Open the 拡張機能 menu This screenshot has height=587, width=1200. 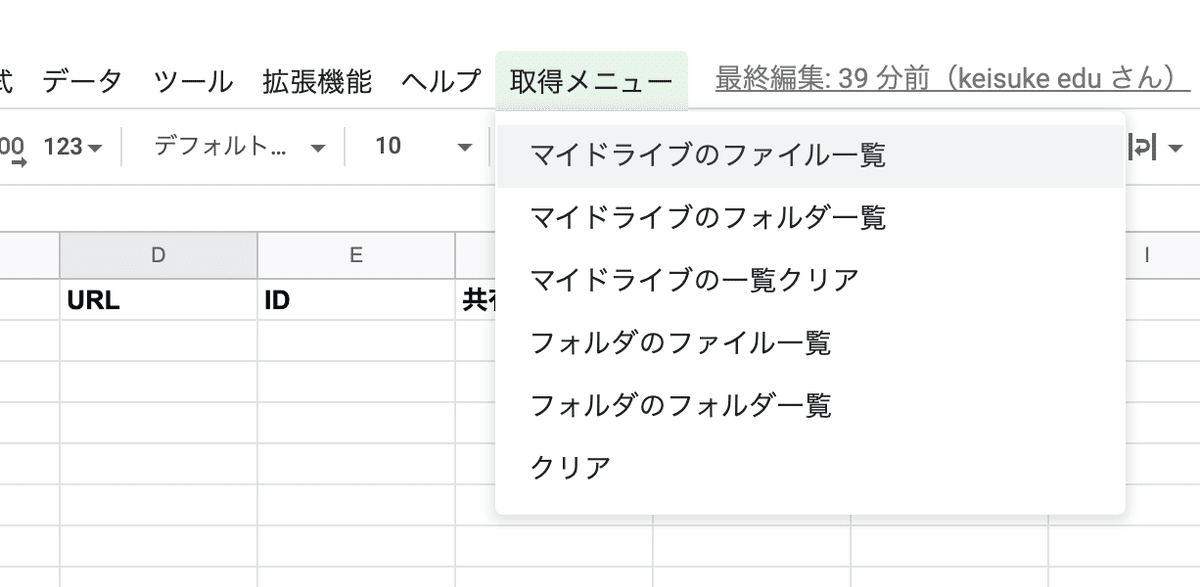(318, 78)
